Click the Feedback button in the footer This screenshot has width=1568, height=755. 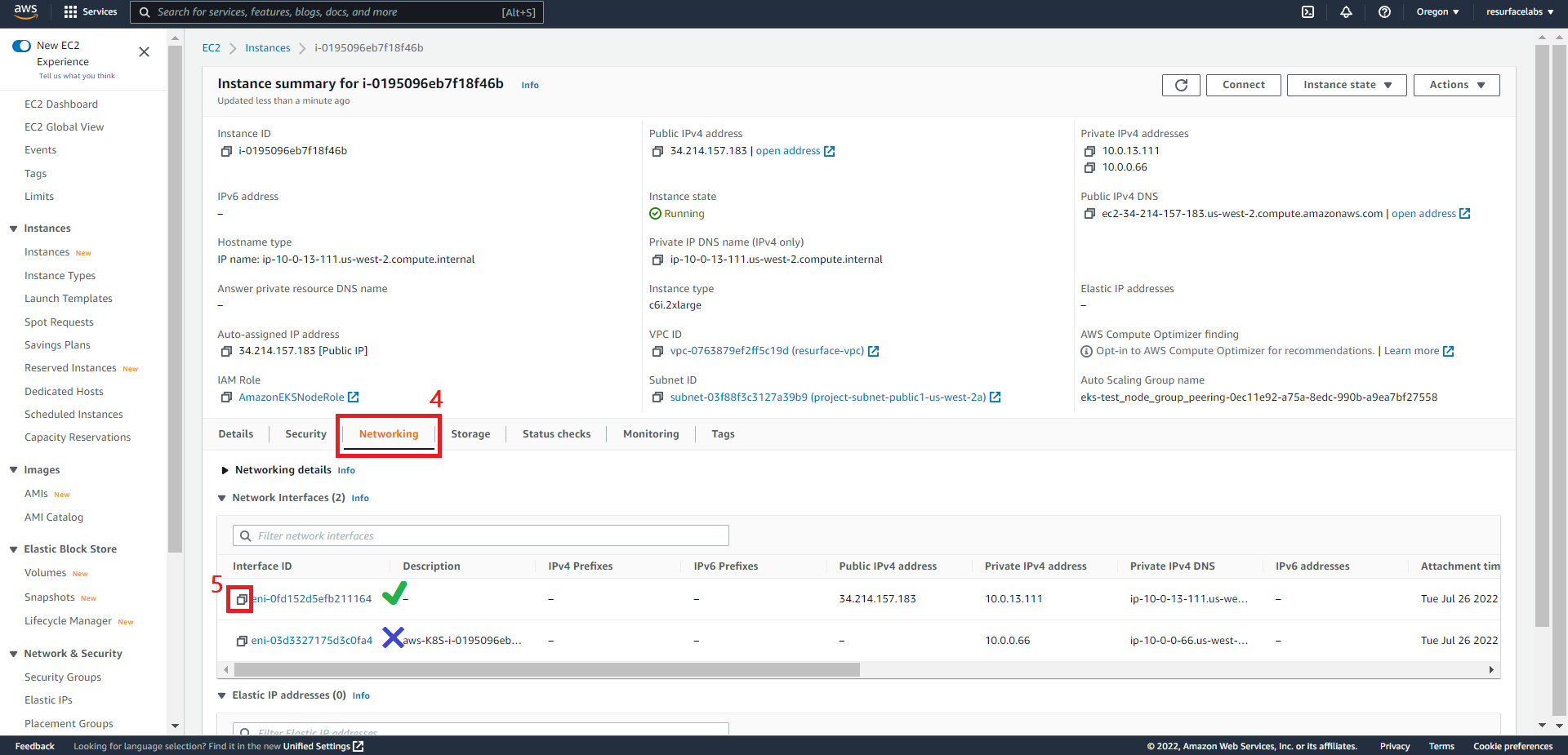tap(35, 746)
